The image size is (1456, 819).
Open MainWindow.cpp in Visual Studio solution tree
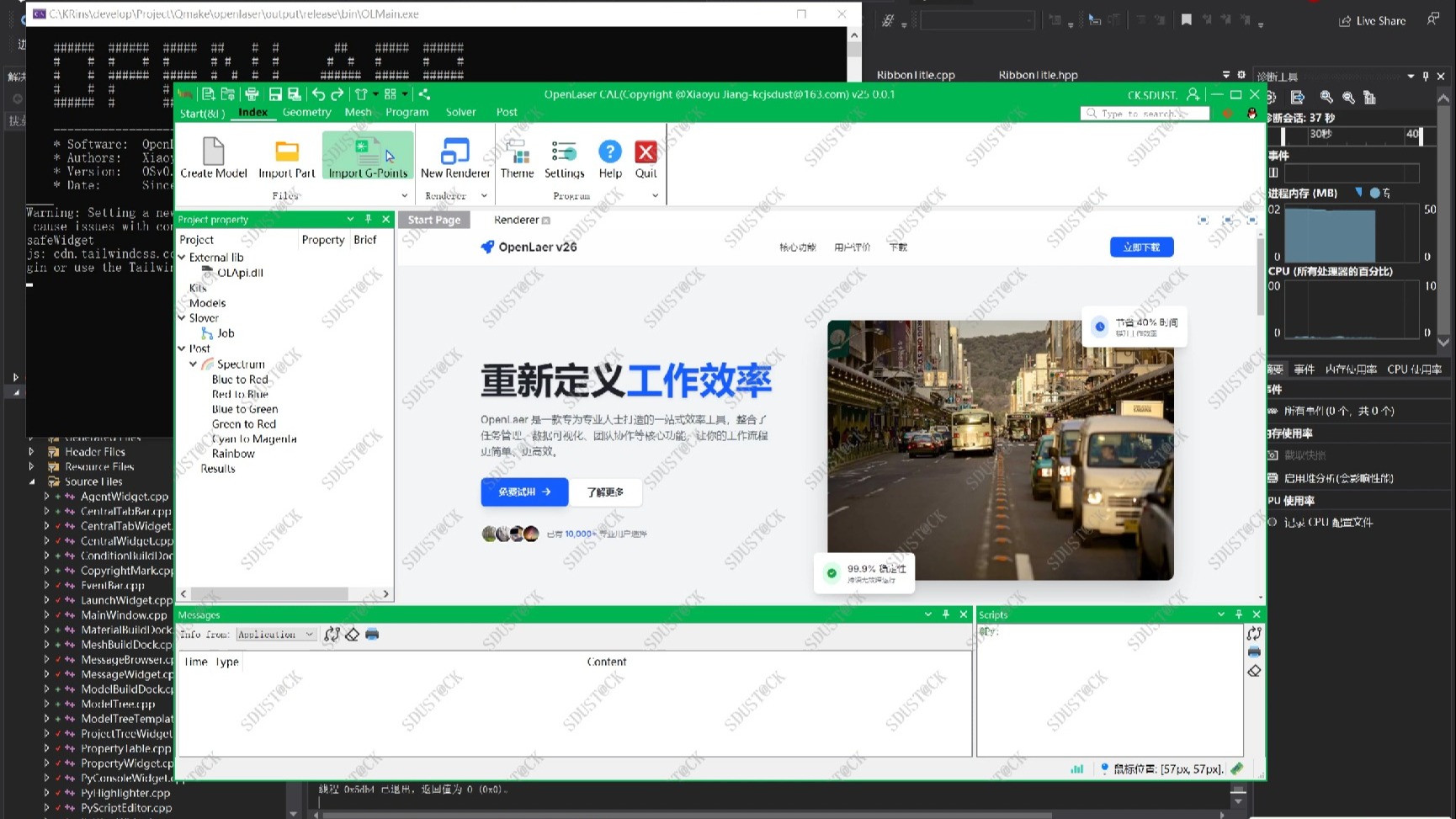pos(124,615)
